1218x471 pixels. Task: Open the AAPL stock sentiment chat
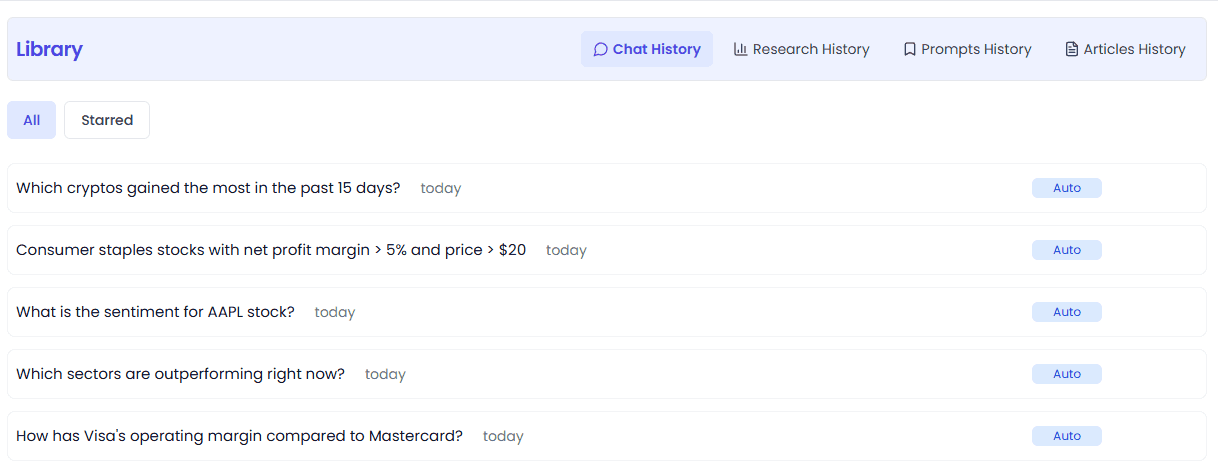click(x=607, y=312)
